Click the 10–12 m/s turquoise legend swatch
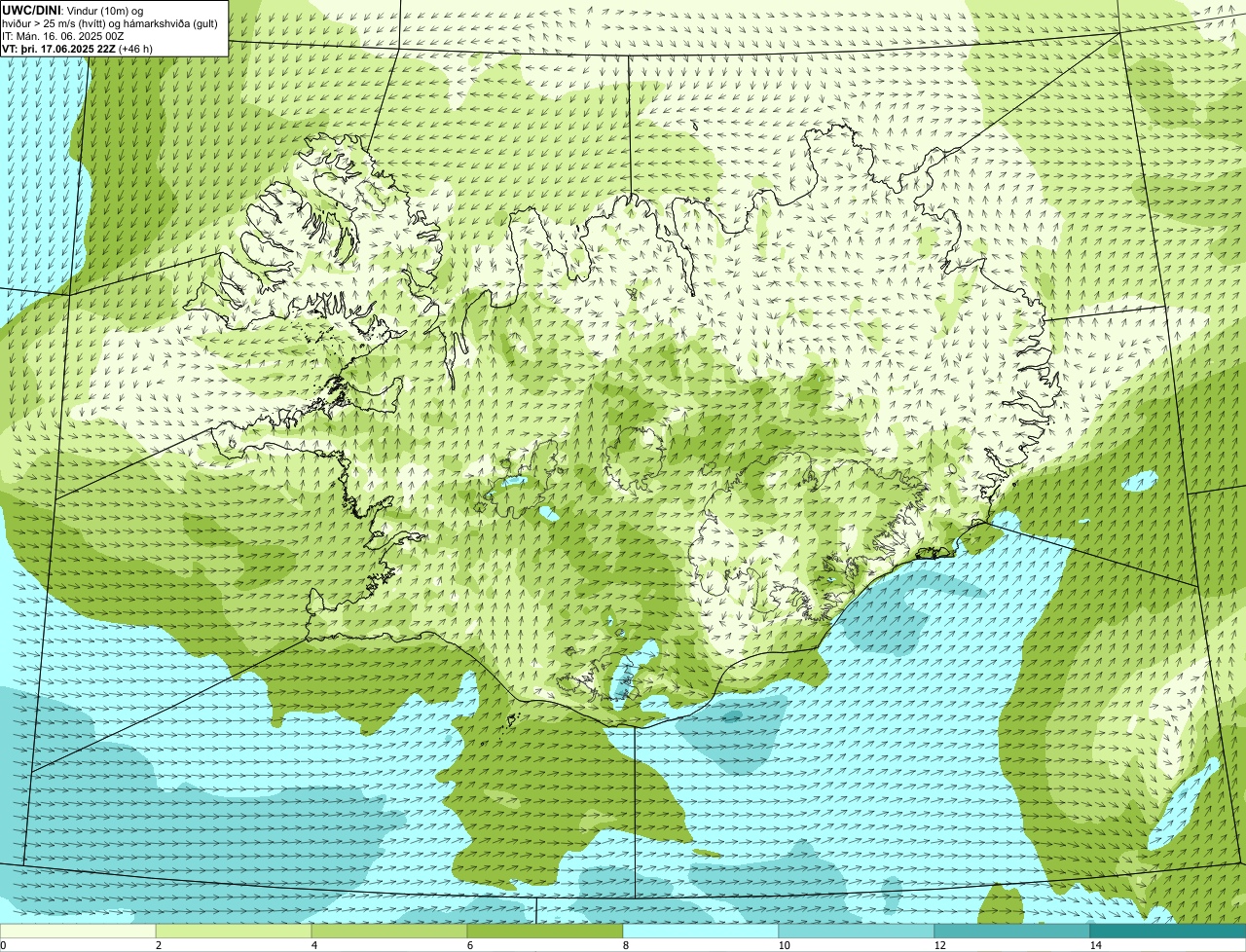The image size is (1246, 952). [x=857, y=931]
